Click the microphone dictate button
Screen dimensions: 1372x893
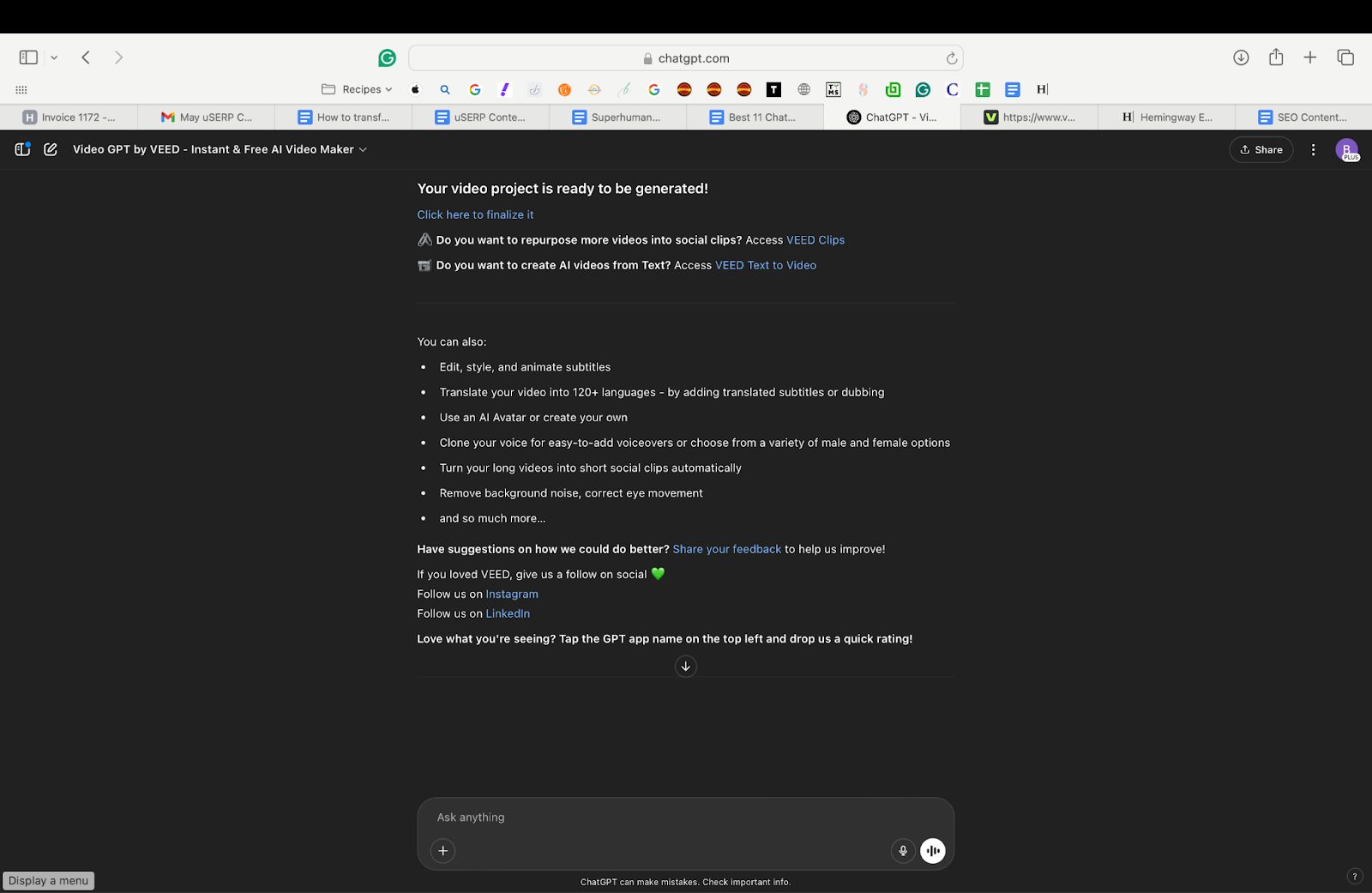coord(902,851)
